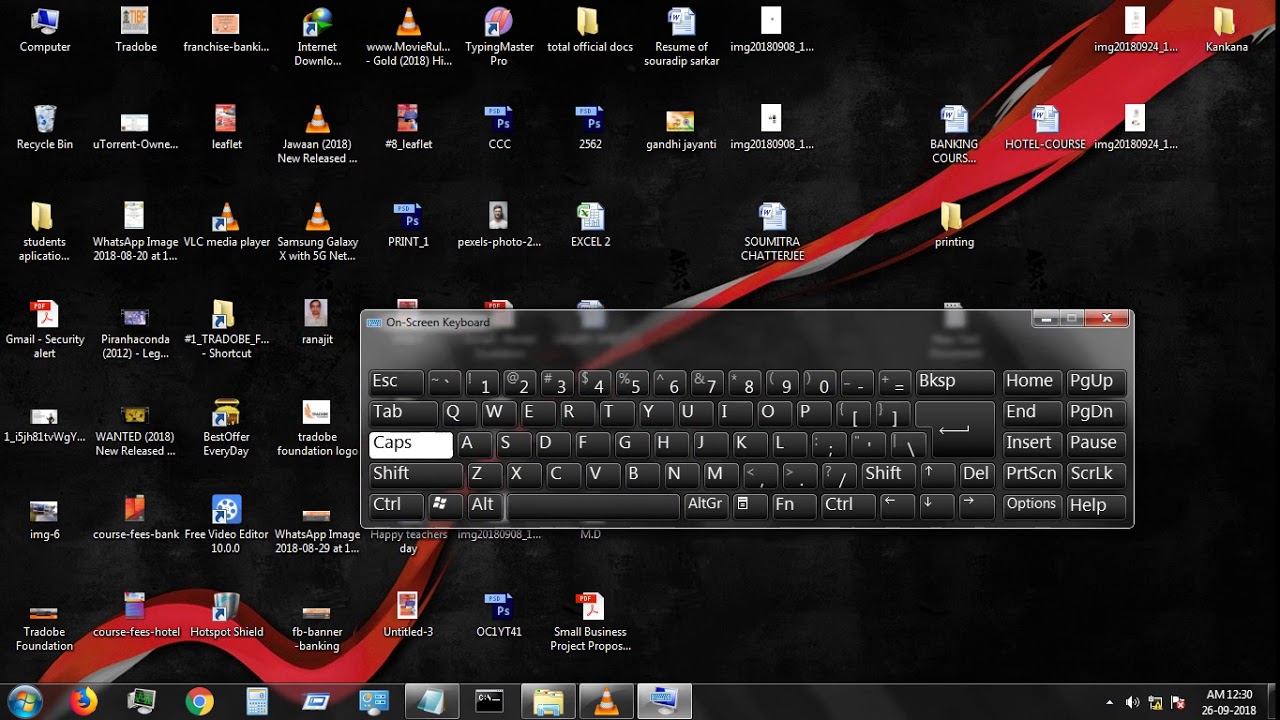The image size is (1280, 720).
Task: Toggle the ScrLk key on keyboard
Action: coord(1096,475)
